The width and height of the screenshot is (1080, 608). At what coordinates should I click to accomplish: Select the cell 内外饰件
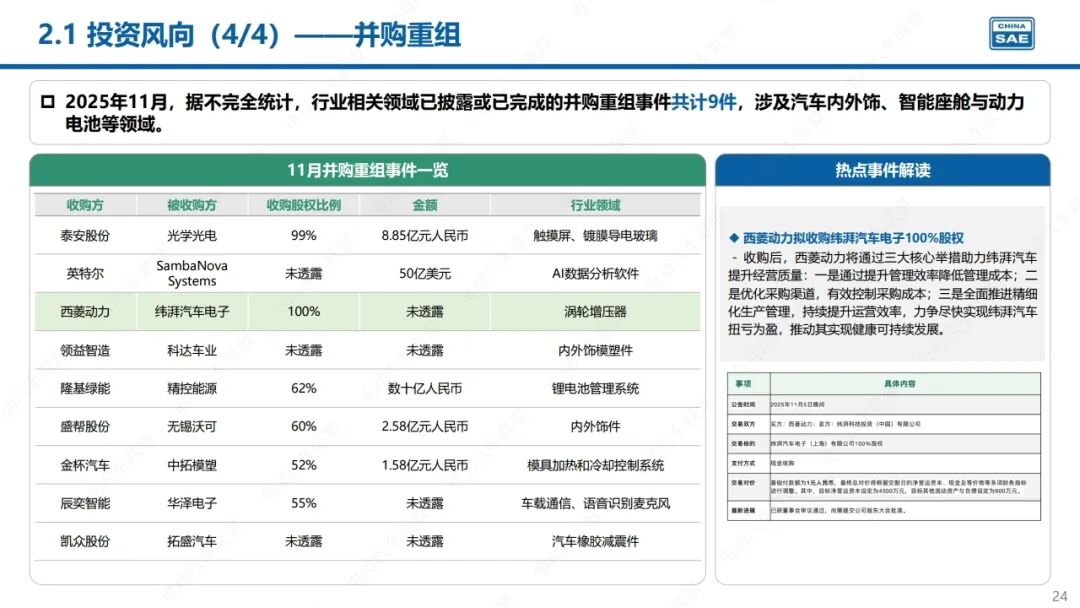(595, 427)
